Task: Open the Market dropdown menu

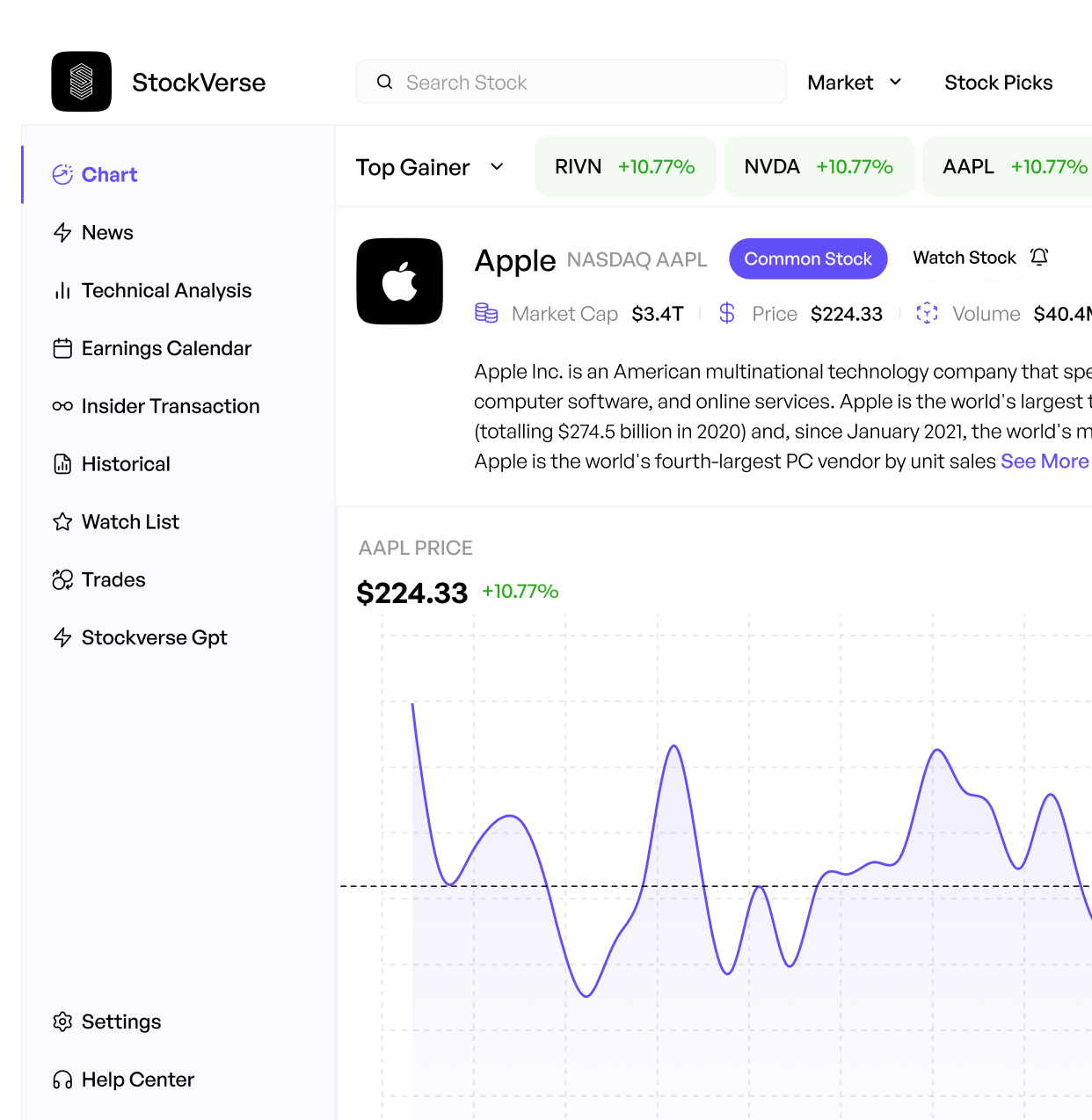Action: (855, 83)
